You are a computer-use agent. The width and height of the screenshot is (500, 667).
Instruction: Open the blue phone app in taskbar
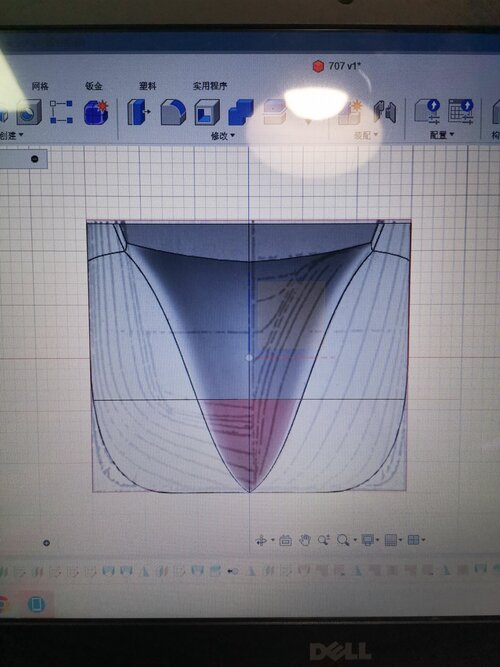36,604
